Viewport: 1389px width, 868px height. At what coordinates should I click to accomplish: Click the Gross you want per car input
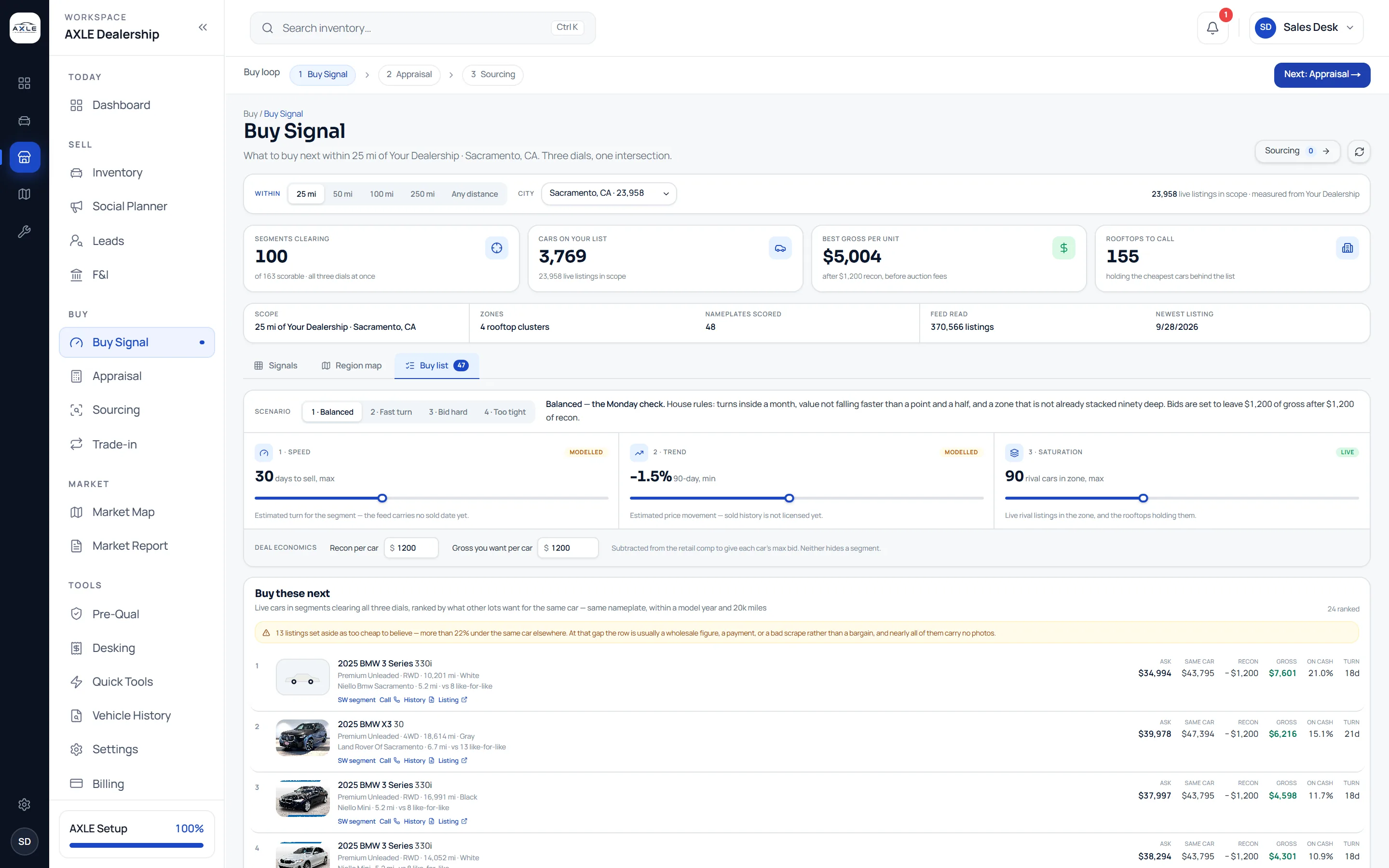568,548
